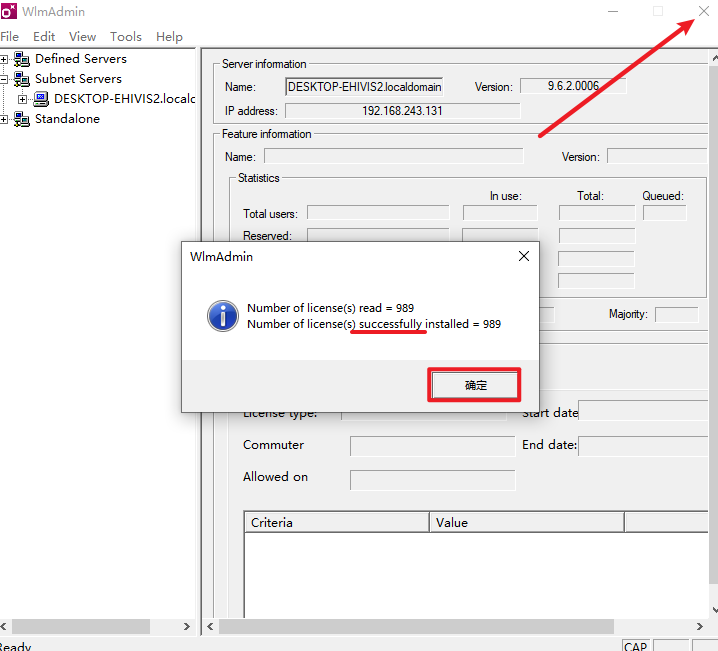
Task: Click the Subnet Servers network icon
Action: [21, 79]
